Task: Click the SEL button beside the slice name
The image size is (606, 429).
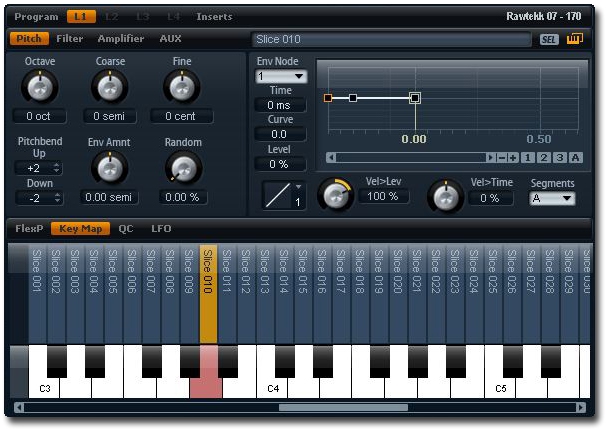Action: (549, 40)
